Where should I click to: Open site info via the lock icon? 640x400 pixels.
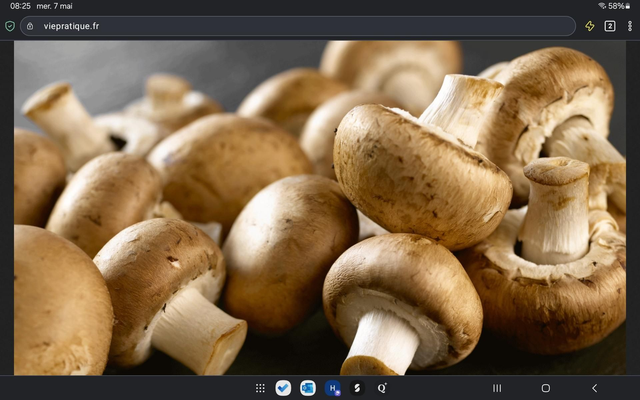pos(30,26)
